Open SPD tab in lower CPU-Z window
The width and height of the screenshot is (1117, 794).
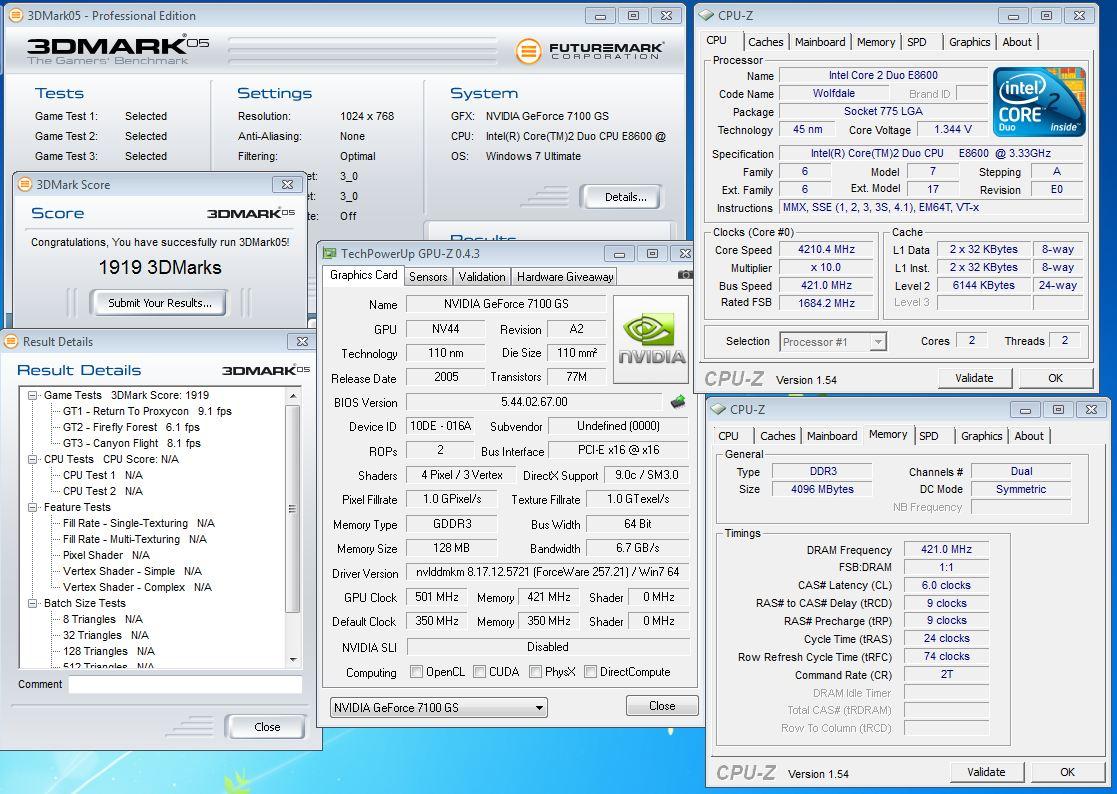(928, 436)
